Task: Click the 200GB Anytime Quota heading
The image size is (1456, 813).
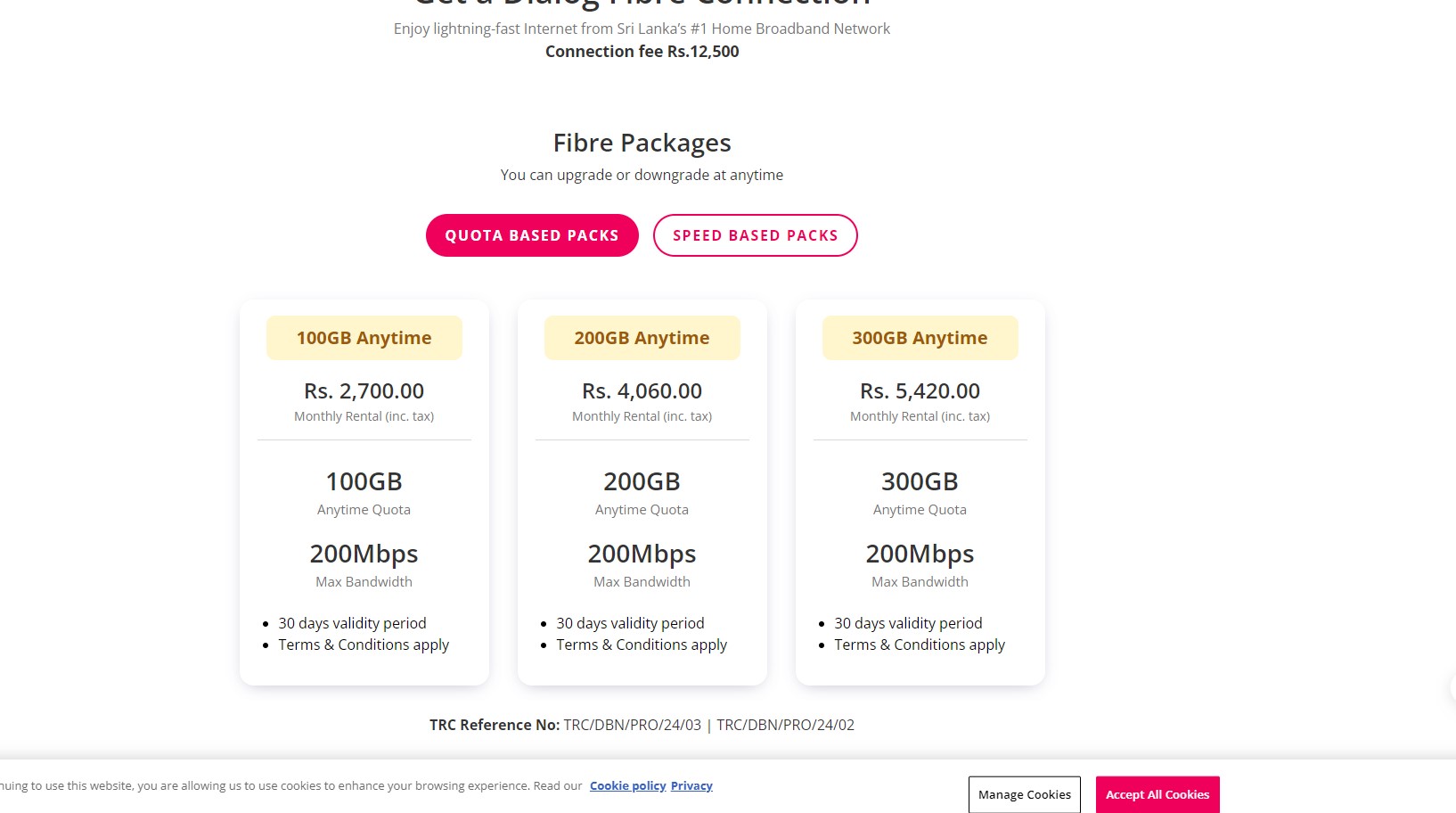Action: (642, 481)
